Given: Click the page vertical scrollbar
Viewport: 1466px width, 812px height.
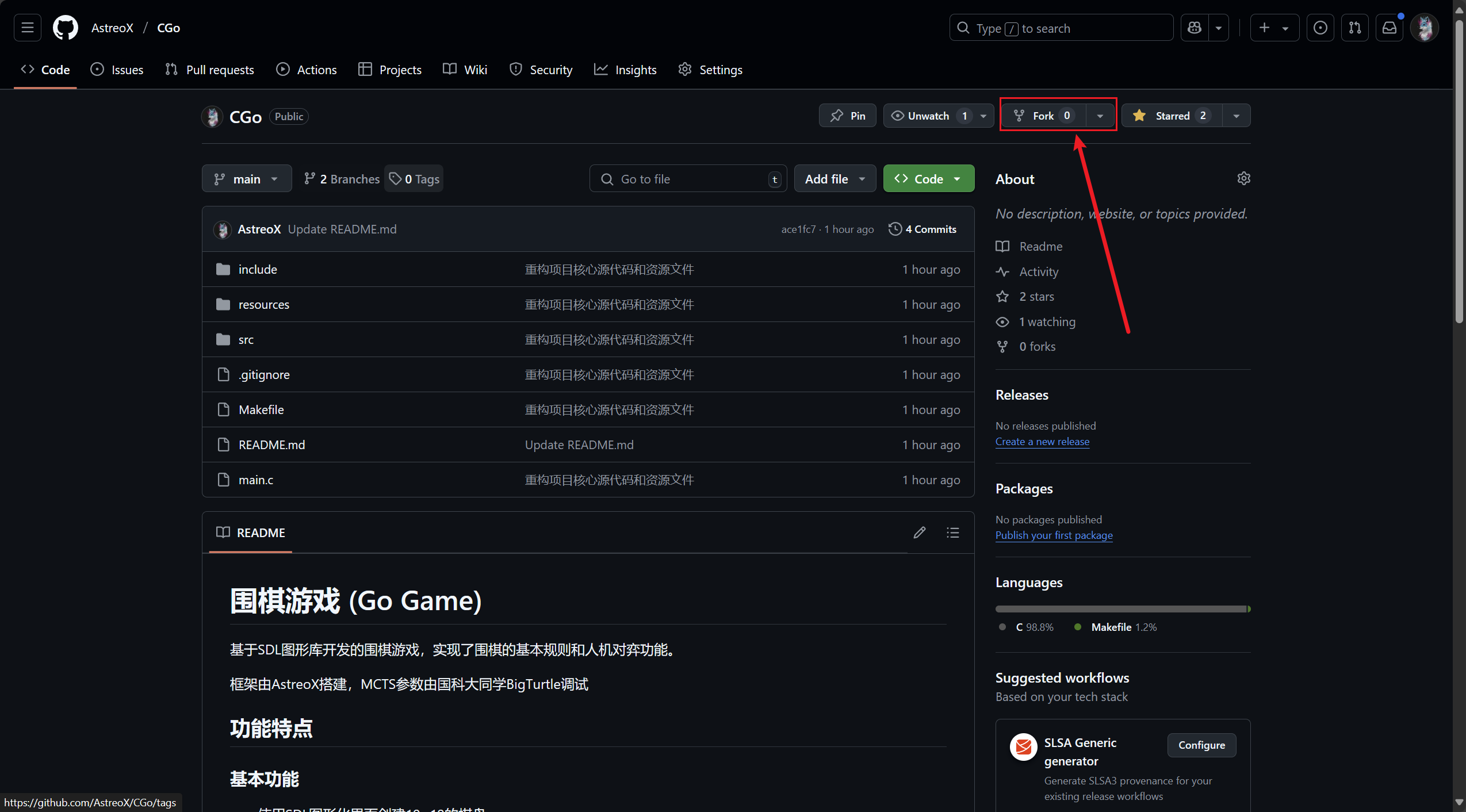Looking at the screenshot, I should [1459, 171].
